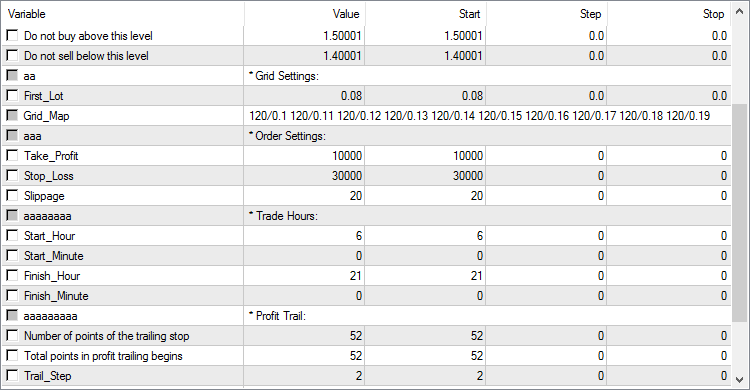Toggle the Slippage checkbox
750x390 pixels.
pos(12,196)
